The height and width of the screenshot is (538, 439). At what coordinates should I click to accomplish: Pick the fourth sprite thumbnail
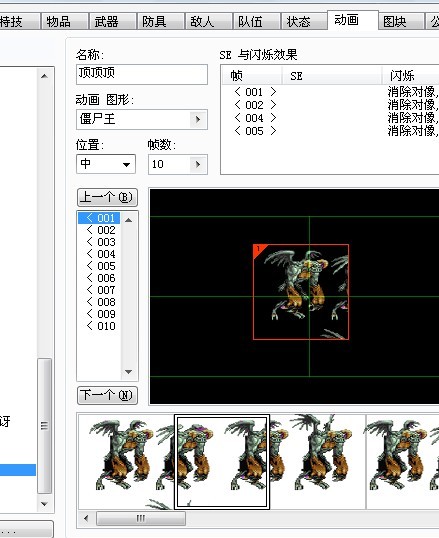tap(403, 462)
